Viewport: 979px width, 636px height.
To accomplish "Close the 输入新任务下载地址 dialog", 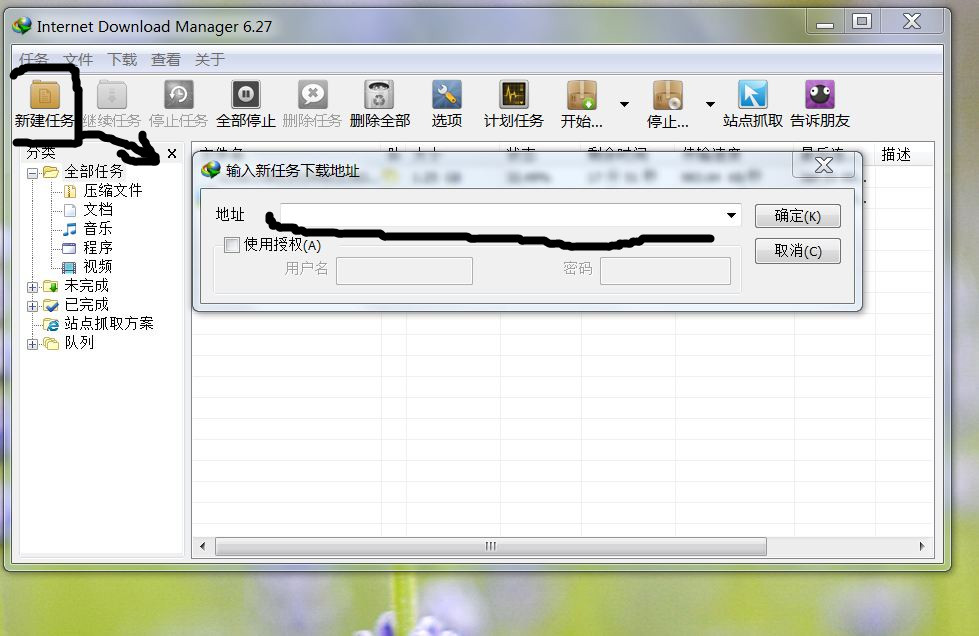I will 824,165.
